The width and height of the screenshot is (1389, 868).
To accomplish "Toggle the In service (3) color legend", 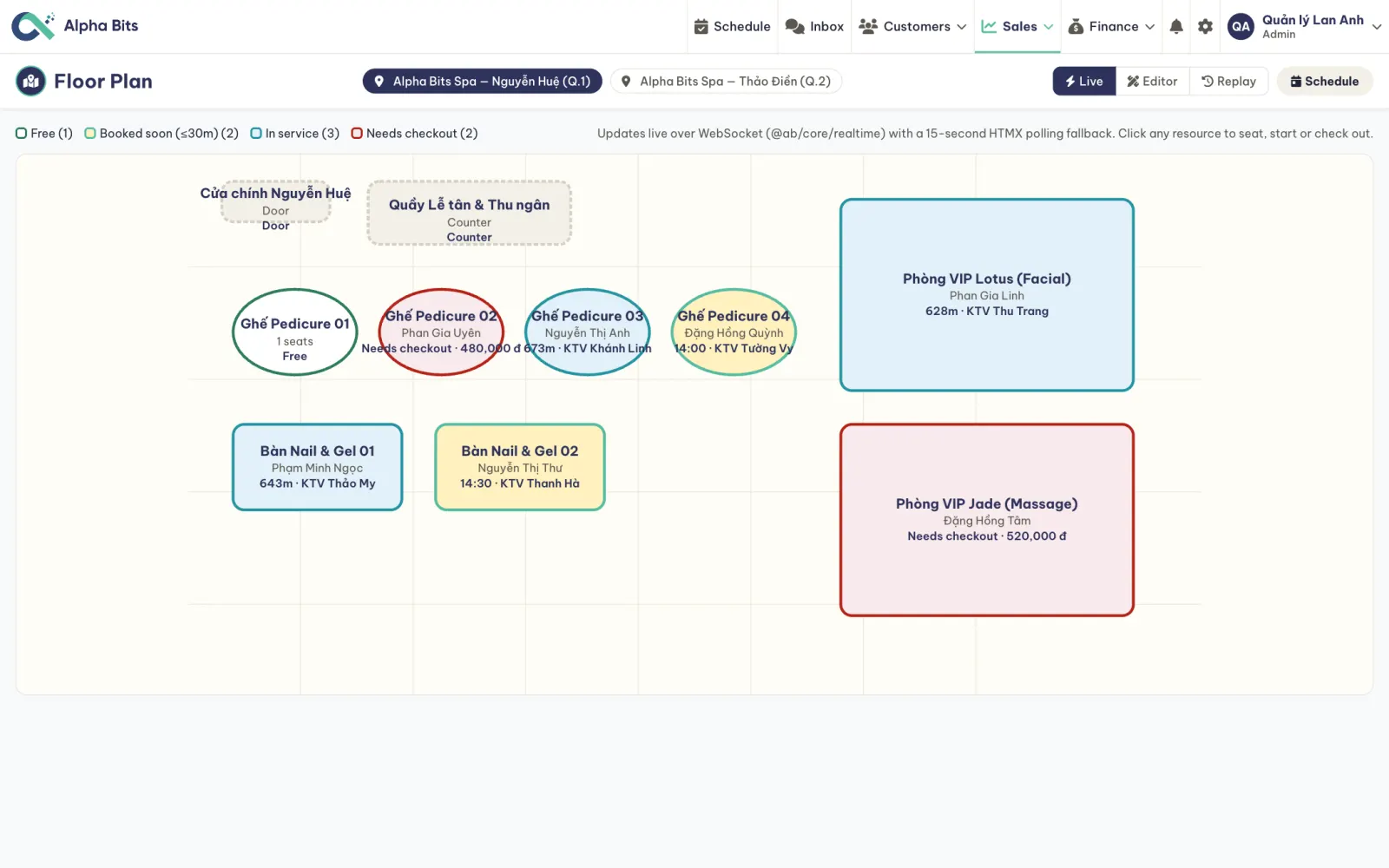I will coord(295,134).
